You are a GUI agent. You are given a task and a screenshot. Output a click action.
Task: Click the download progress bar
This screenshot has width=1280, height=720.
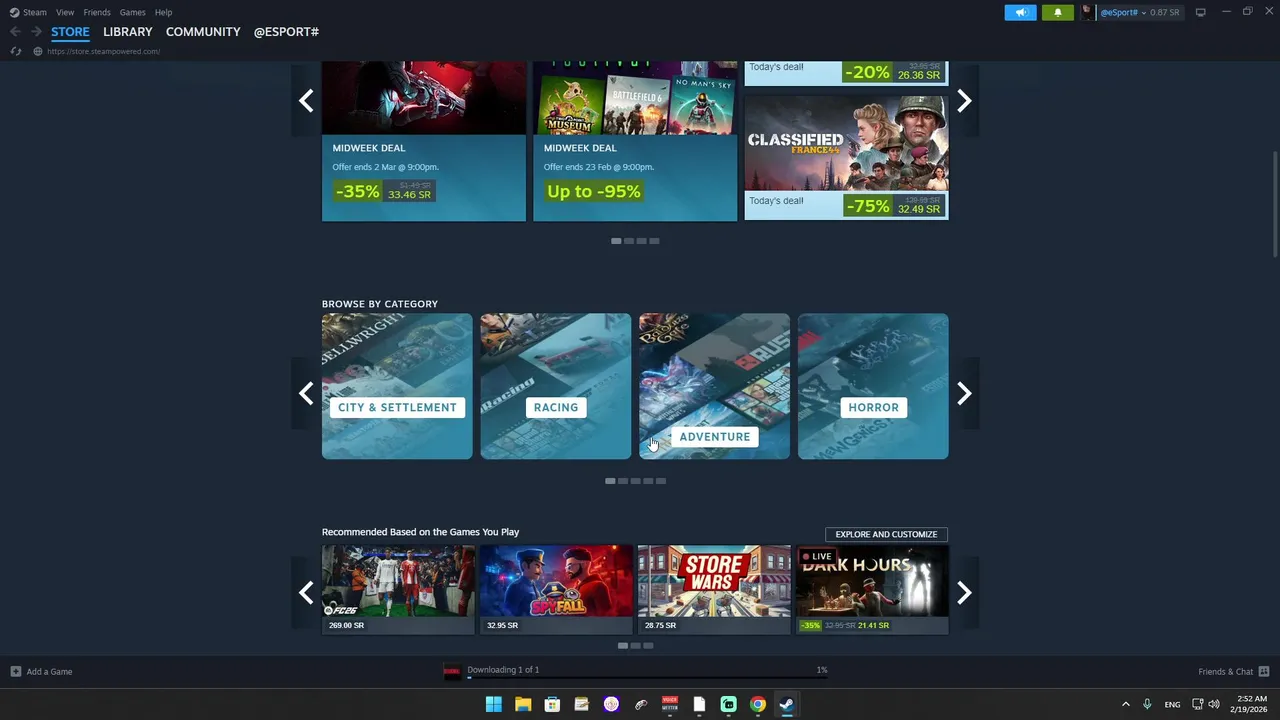coord(647,678)
